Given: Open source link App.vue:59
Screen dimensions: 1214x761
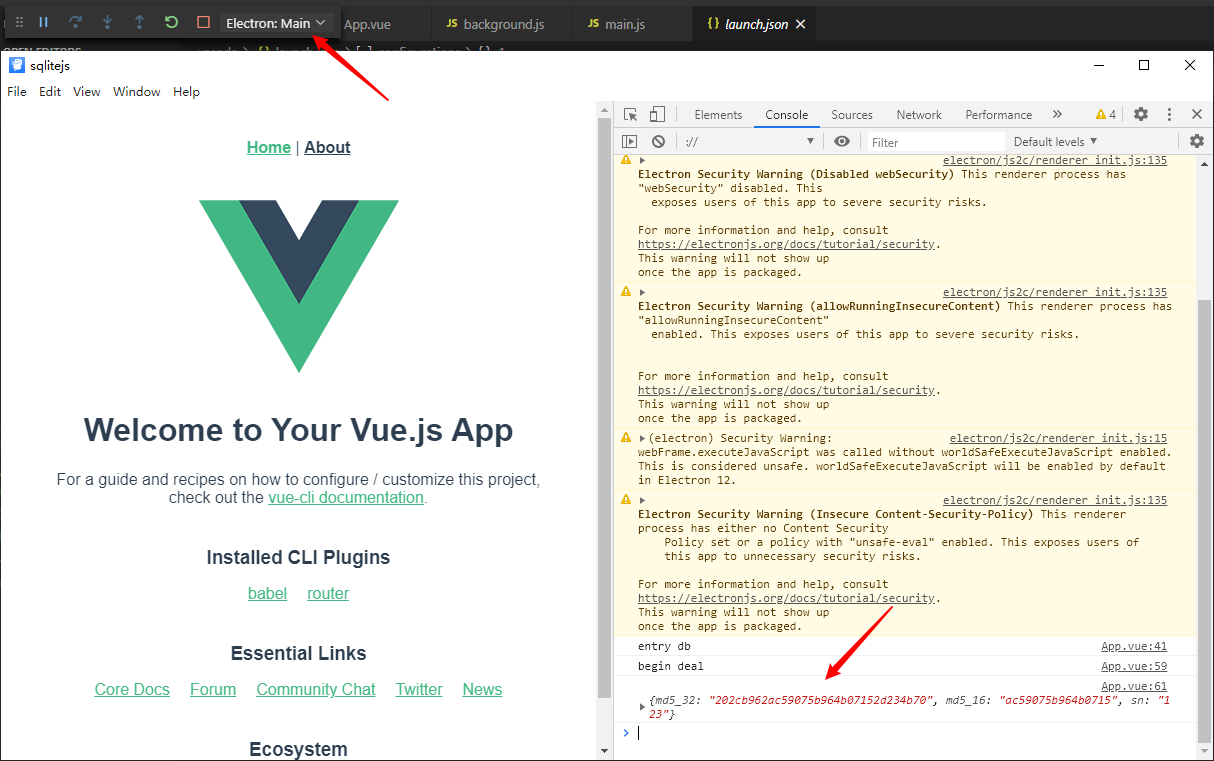Looking at the screenshot, I should (x=1134, y=667).
